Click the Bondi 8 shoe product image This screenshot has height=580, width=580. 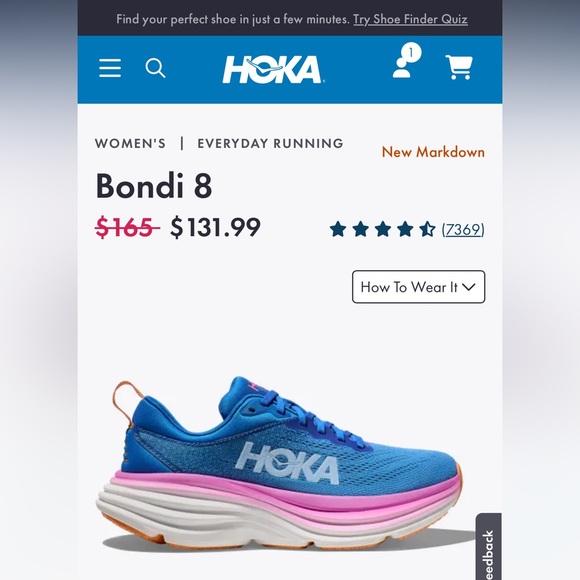coord(279,462)
